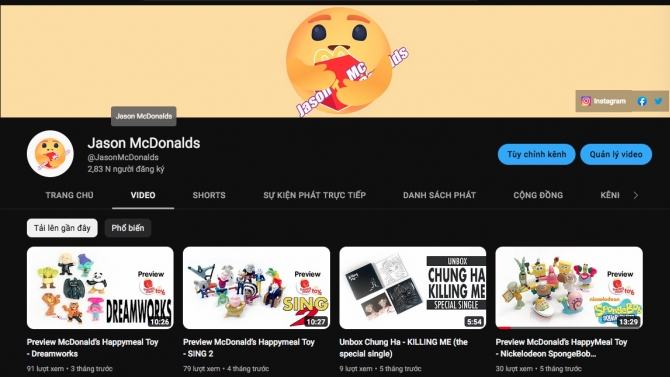Open the Twitter icon on the banner

(658, 101)
